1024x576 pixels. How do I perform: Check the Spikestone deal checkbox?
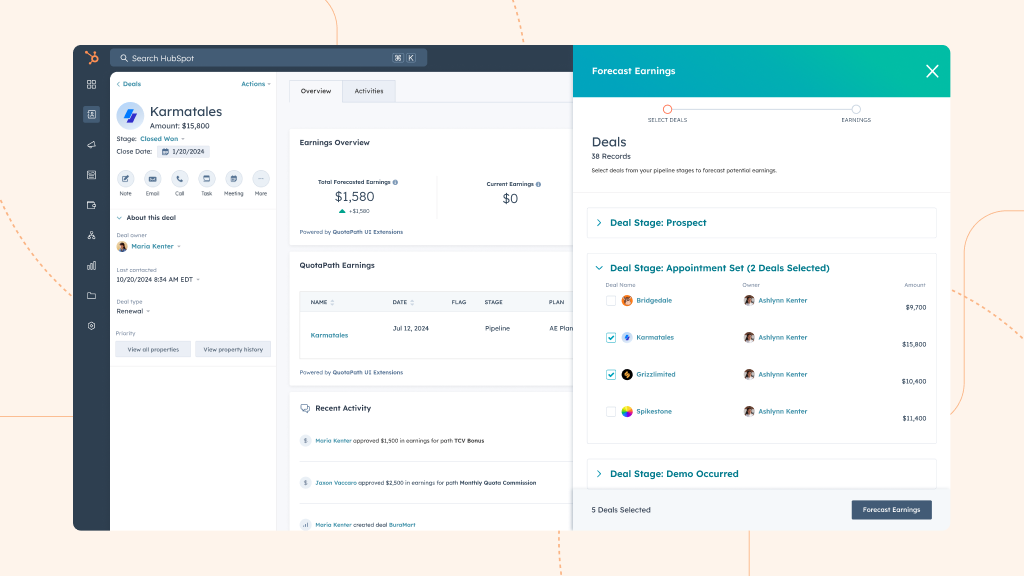(x=611, y=411)
